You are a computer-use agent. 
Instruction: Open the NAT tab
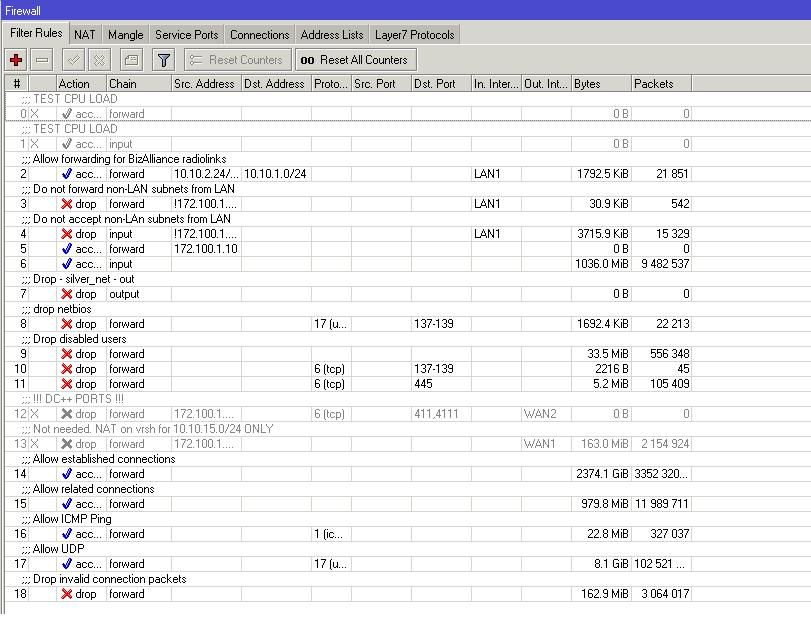(x=85, y=35)
